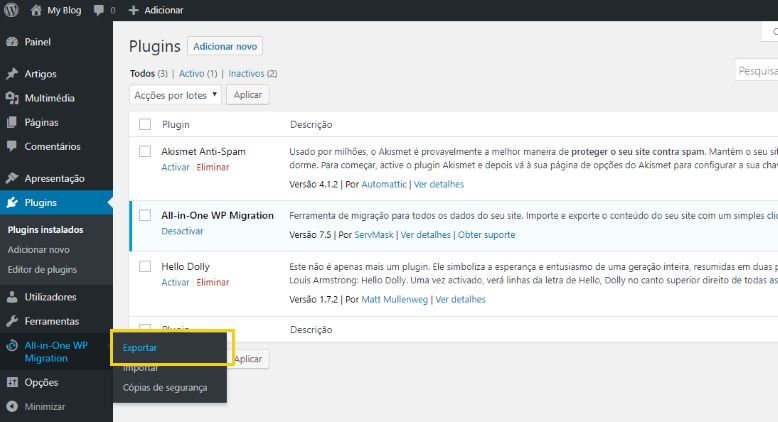This screenshot has width=778, height=422.
Task: Click the Descrição column footer label
Action: click(x=311, y=330)
